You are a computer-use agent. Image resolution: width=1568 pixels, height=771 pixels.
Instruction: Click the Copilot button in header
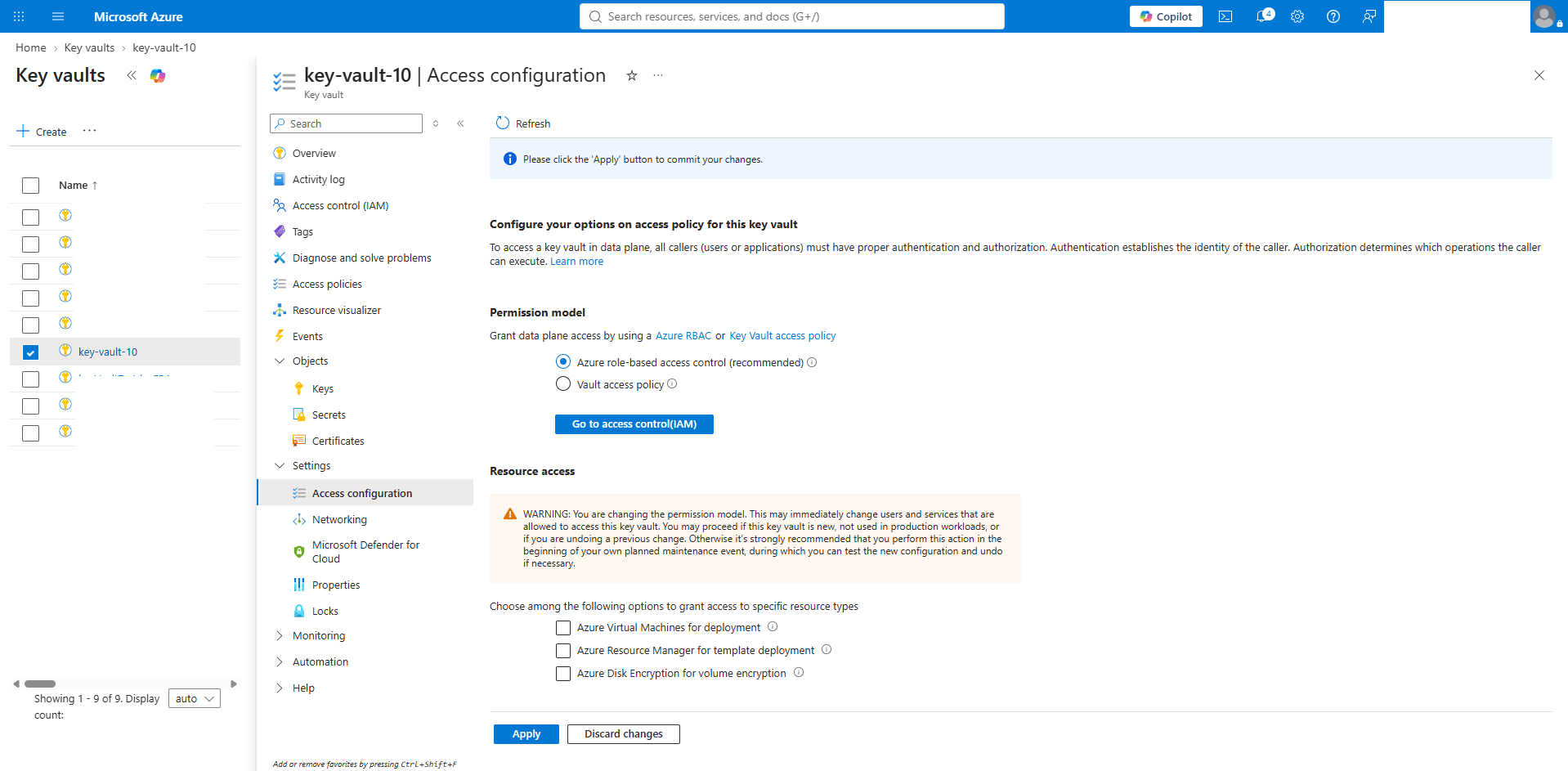point(1166,16)
